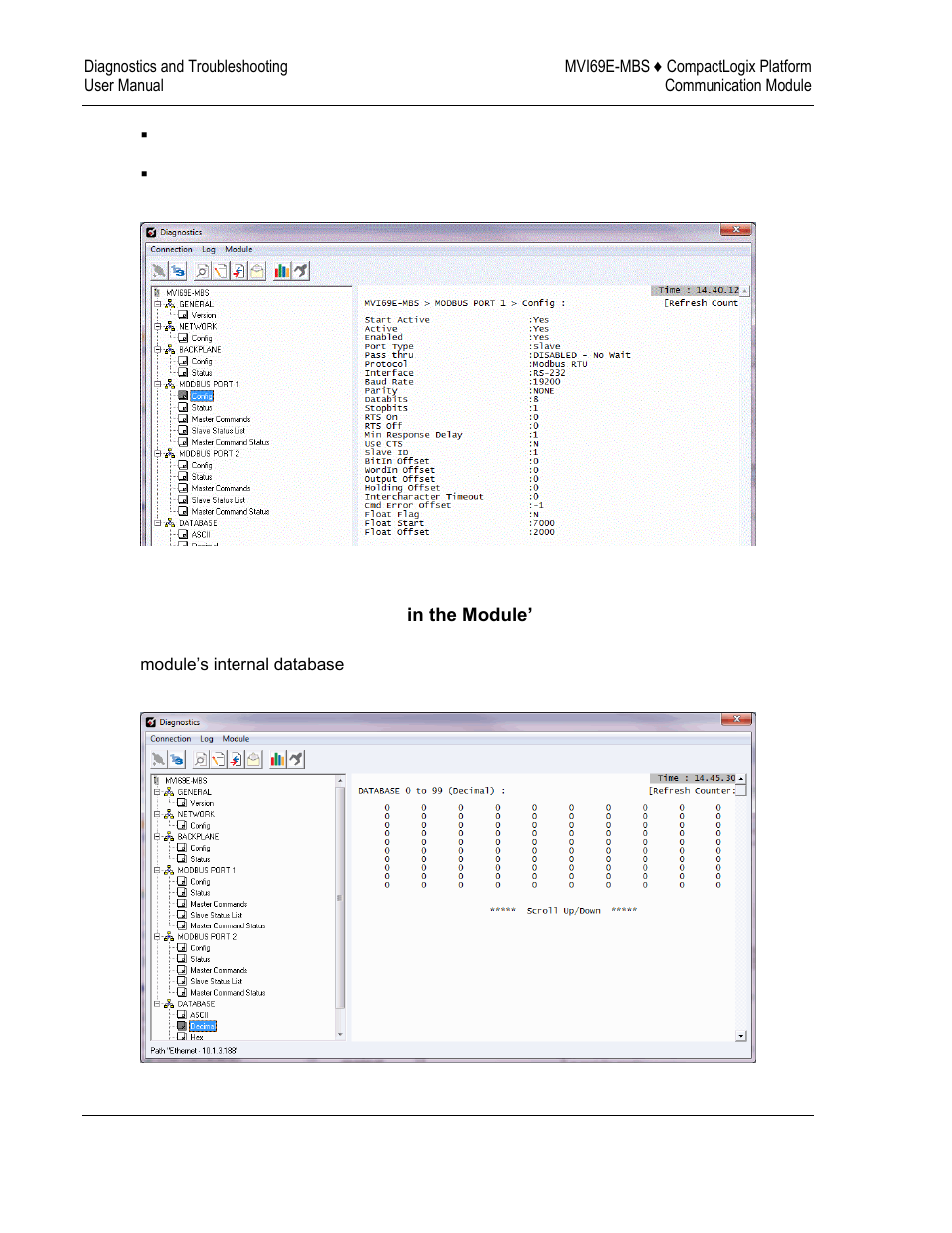This screenshot has width=952, height=1233.
Task: Click the blue connection setup icon in the database window
Action: [x=177, y=760]
